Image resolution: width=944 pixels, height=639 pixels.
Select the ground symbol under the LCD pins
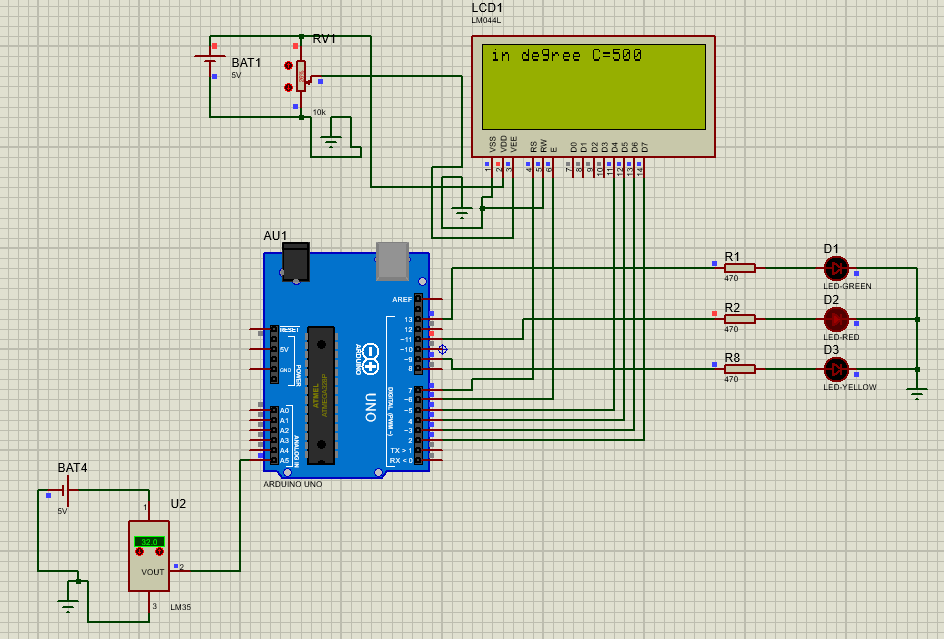point(462,213)
